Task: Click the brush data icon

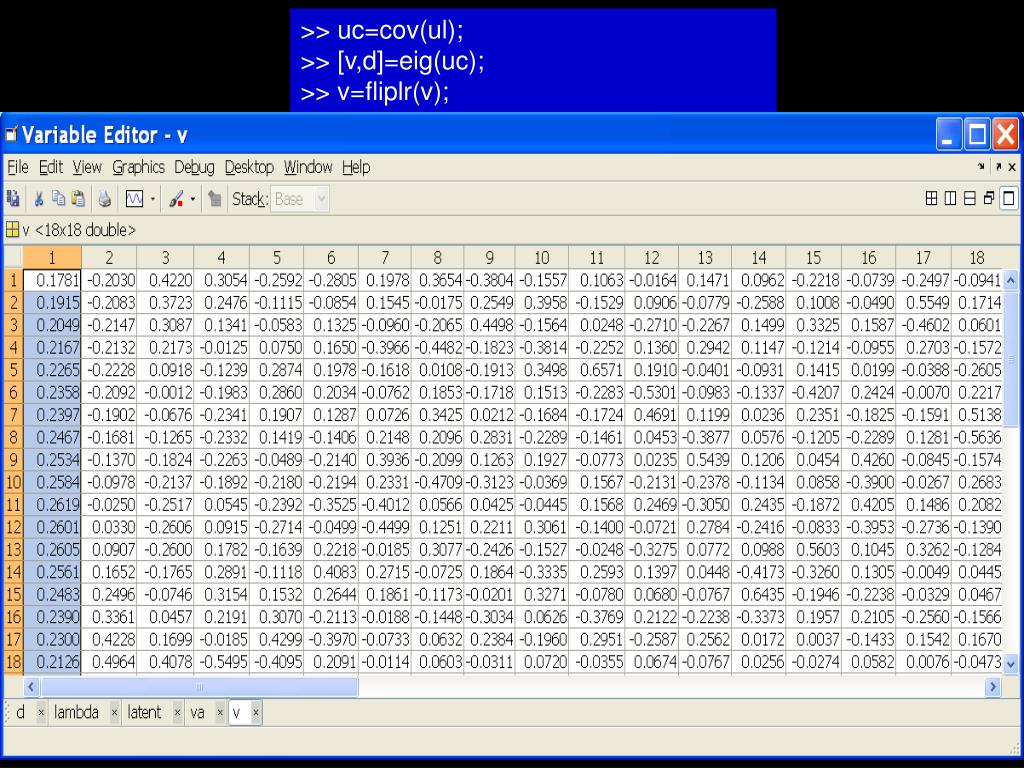Action: point(176,199)
